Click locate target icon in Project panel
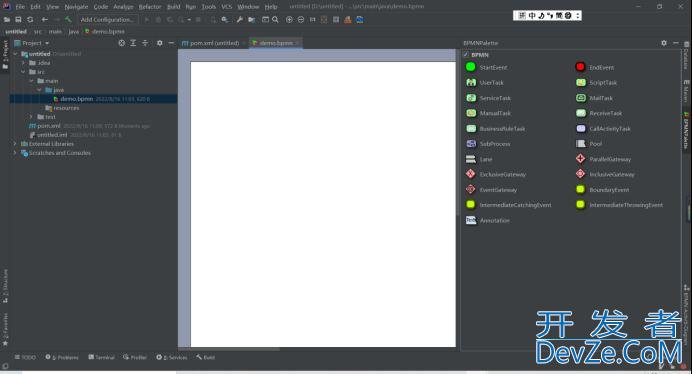This screenshot has height=374, width=692. click(x=121, y=43)
